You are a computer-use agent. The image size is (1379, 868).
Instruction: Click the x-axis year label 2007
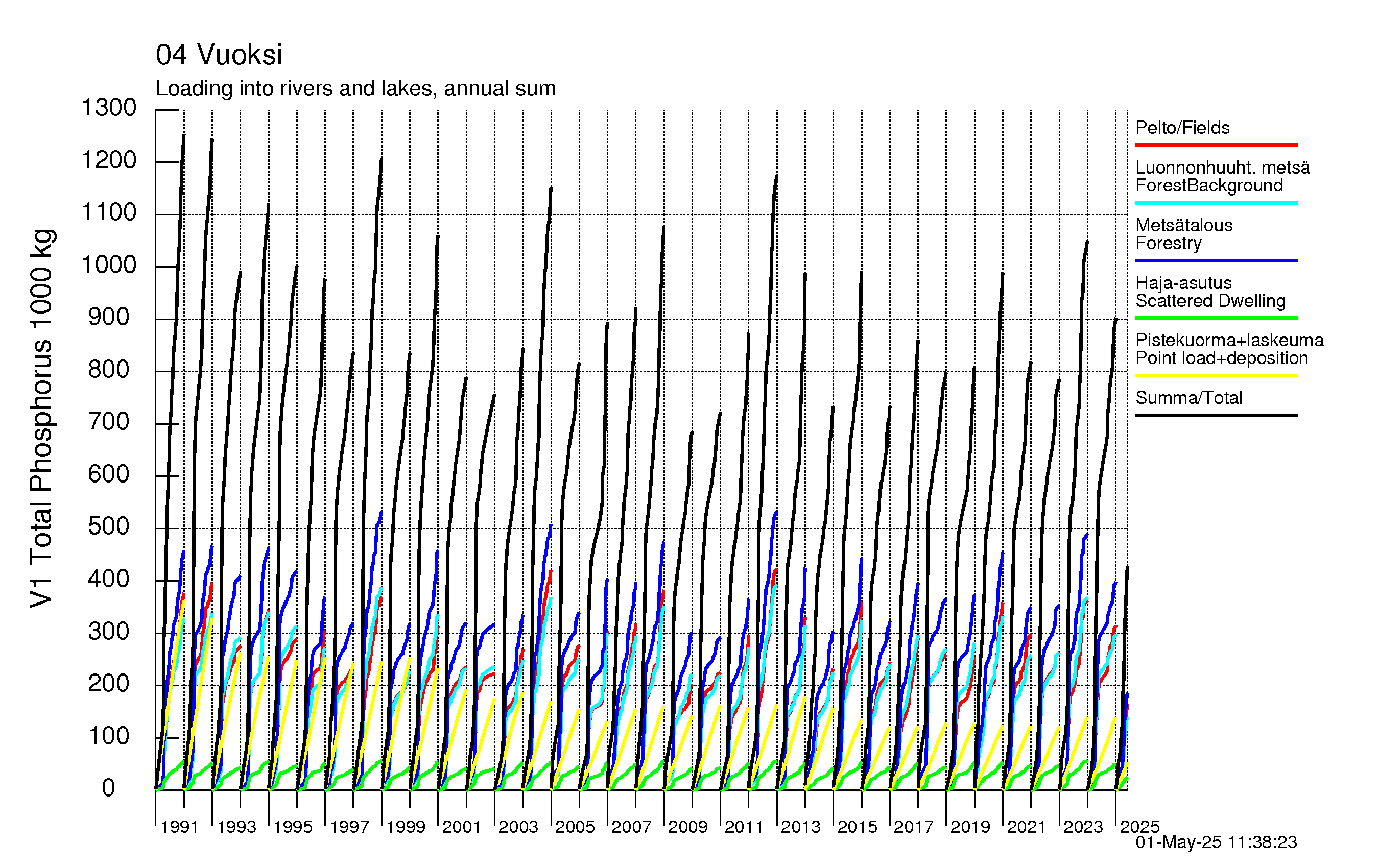pos(631,827)
